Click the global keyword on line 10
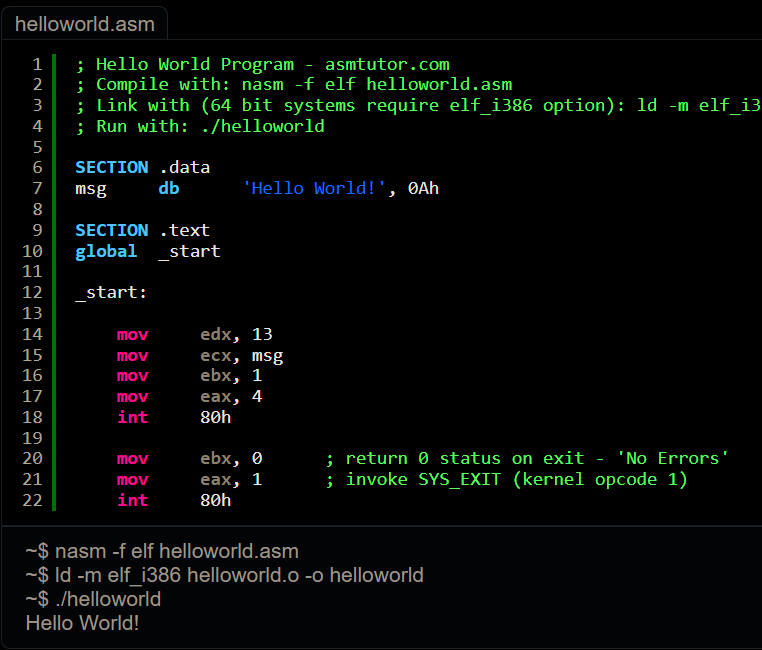This screenshot has height=650, width=762. tap(106, 251)
